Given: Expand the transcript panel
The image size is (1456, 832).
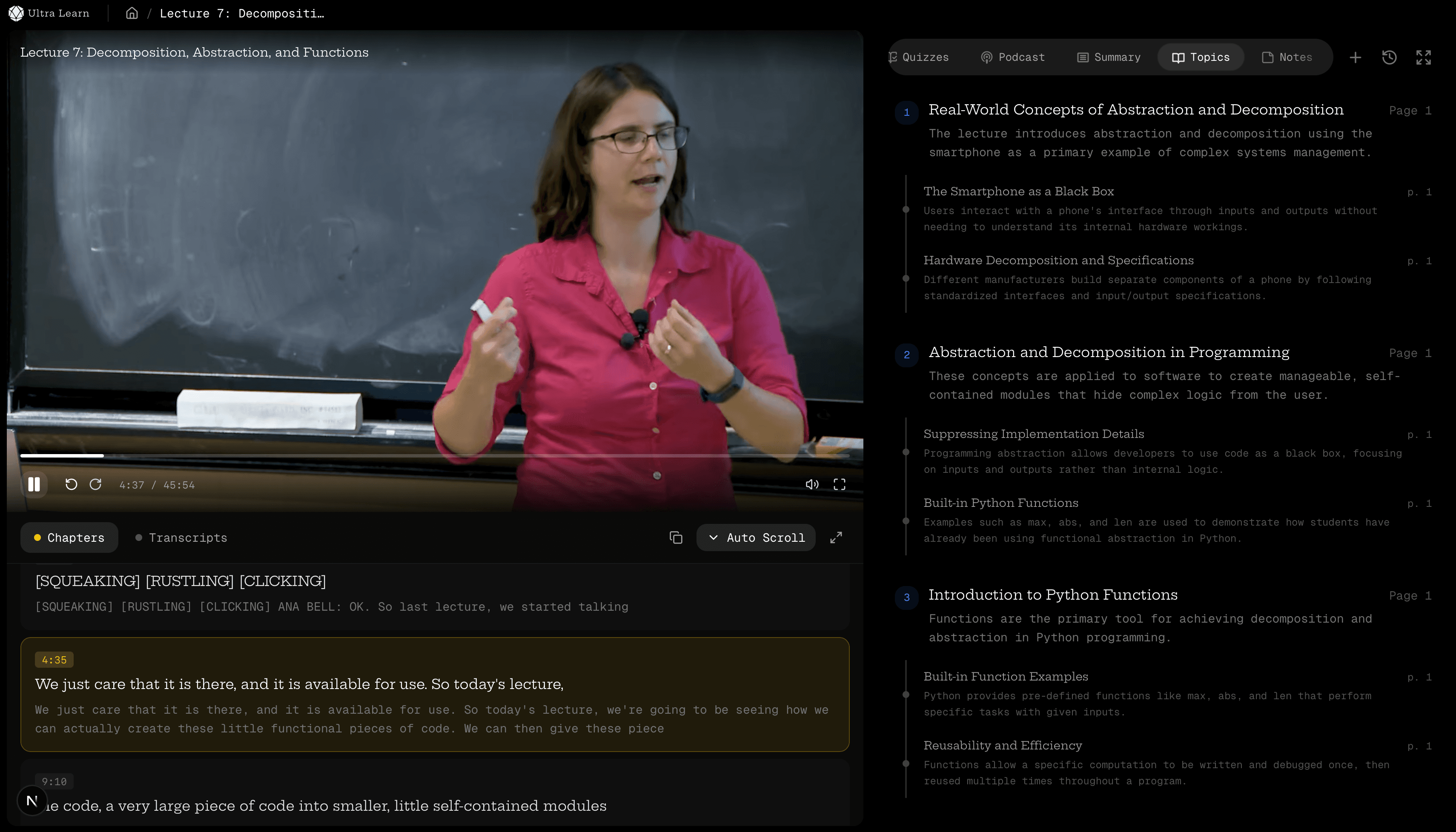Looking at the screenshot, I should coord(836,538).
